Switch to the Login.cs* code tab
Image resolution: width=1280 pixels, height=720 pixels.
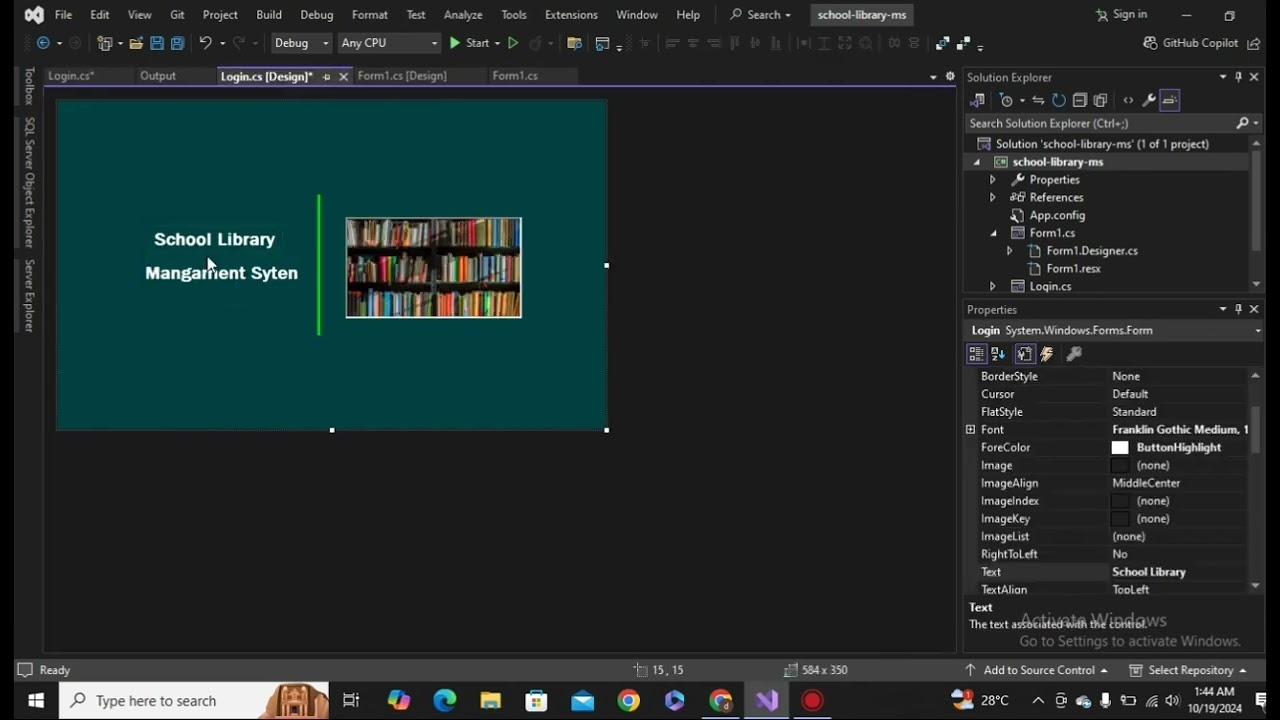[71, 76]
